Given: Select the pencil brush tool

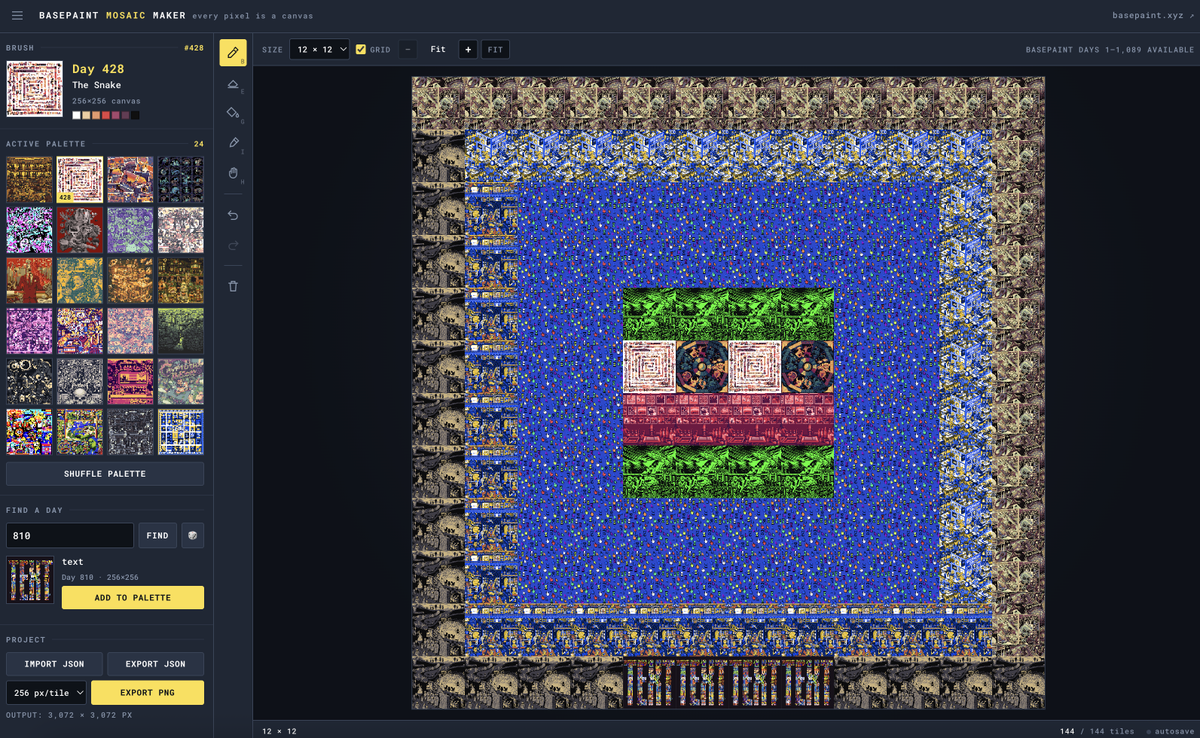Looking at the screenshot, I should point(233,53).
